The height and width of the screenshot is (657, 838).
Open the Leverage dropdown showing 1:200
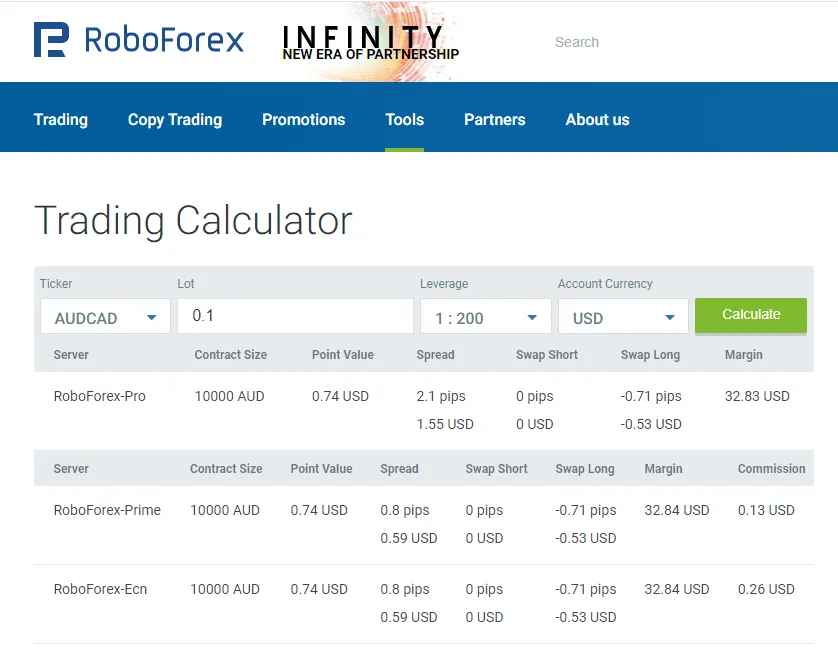485,316
